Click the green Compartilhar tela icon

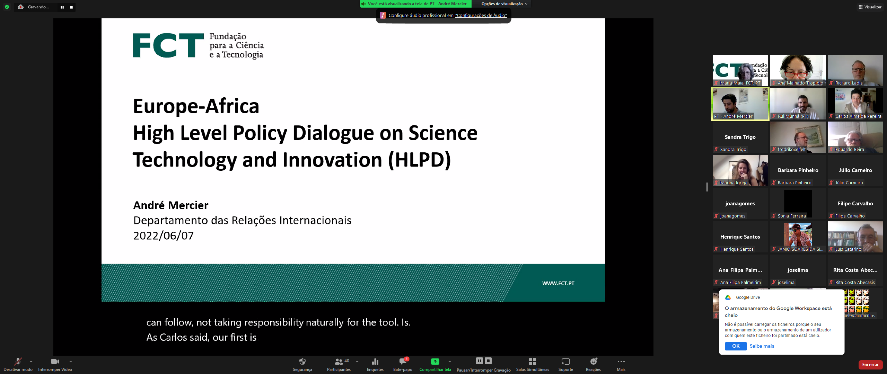pos(434,362)
